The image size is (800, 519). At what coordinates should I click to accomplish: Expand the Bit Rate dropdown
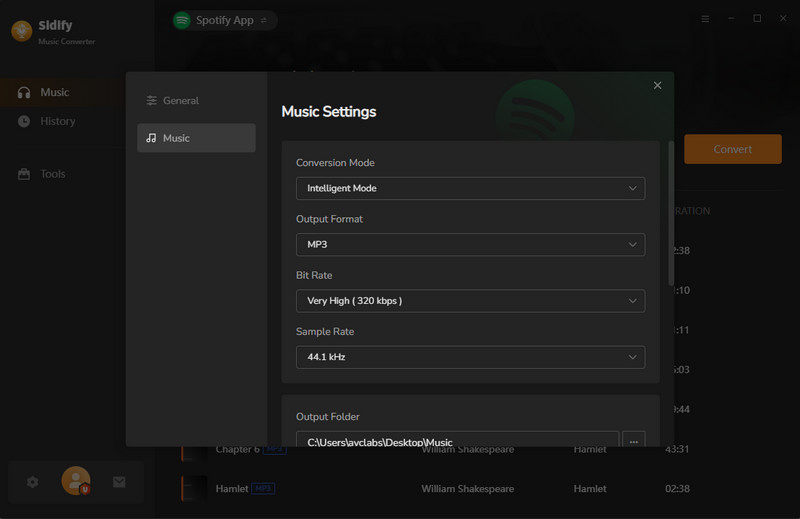point(470,301)
